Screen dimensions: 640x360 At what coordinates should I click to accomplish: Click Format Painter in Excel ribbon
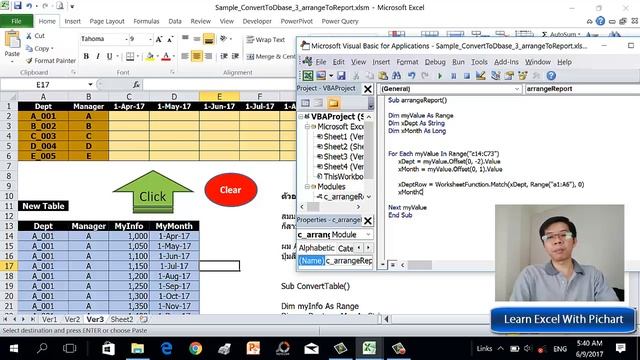click(x=51, y=60)
